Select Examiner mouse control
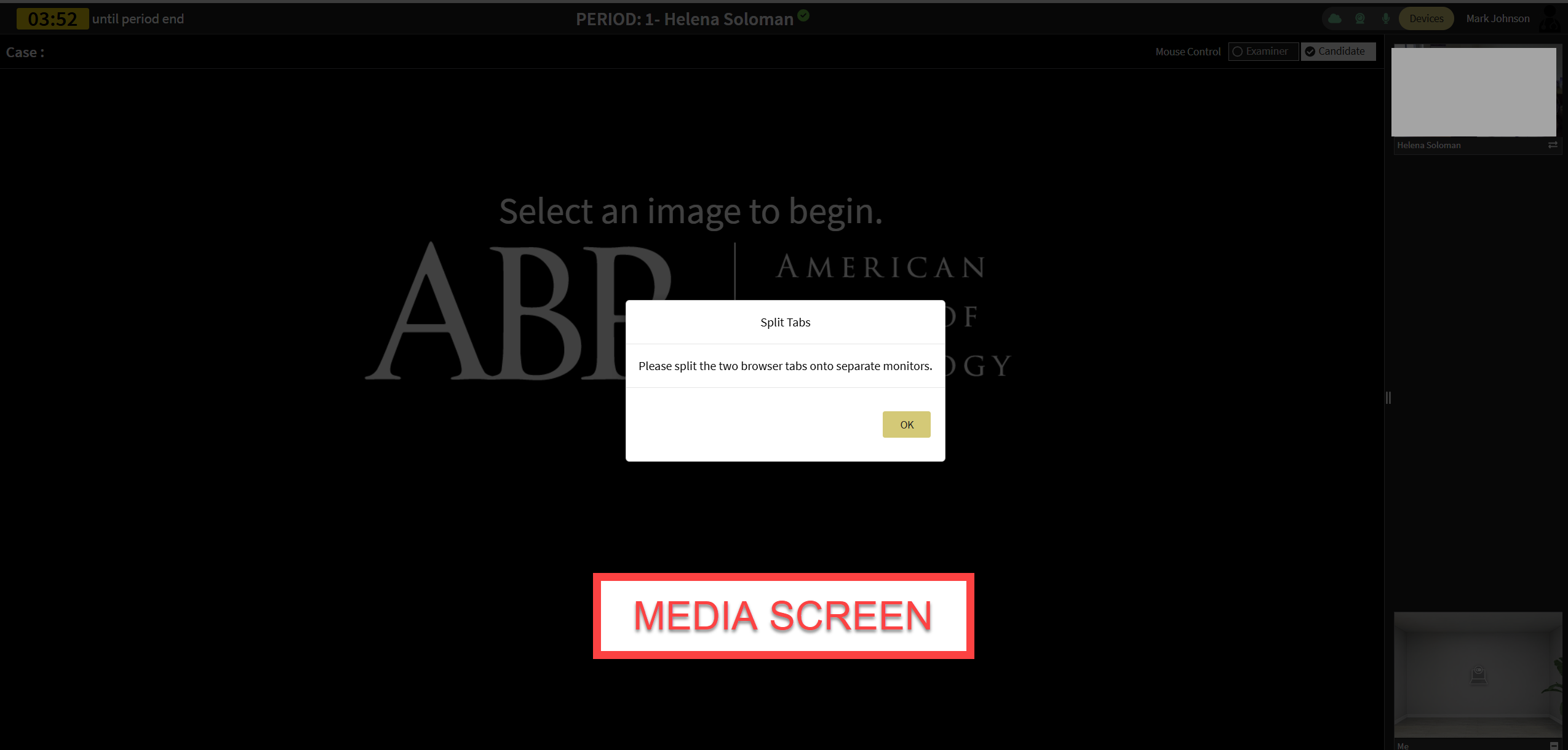 1263,52
